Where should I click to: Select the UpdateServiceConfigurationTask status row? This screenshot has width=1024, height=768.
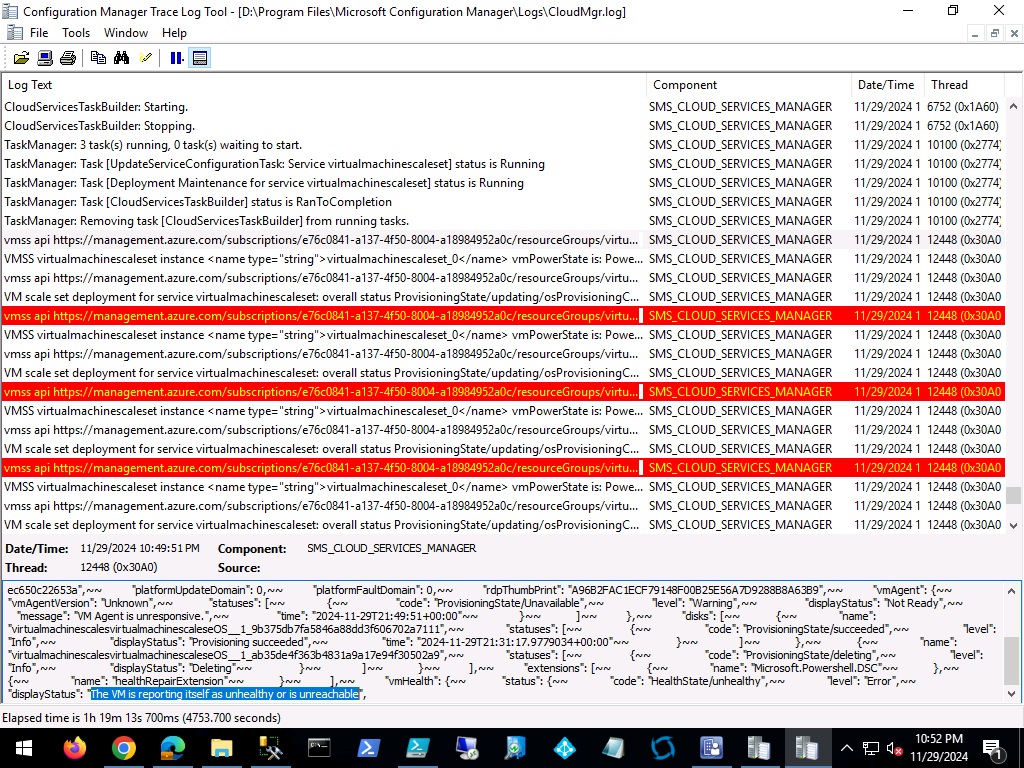[503, 164]
